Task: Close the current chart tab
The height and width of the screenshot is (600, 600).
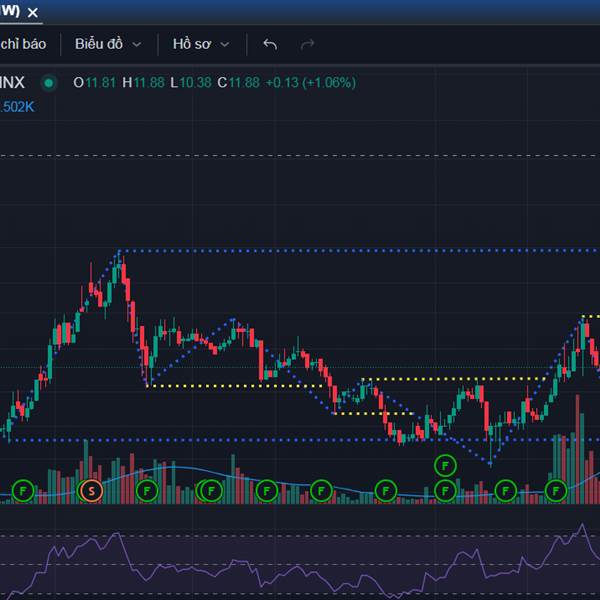Action: (x=33, y=13)
